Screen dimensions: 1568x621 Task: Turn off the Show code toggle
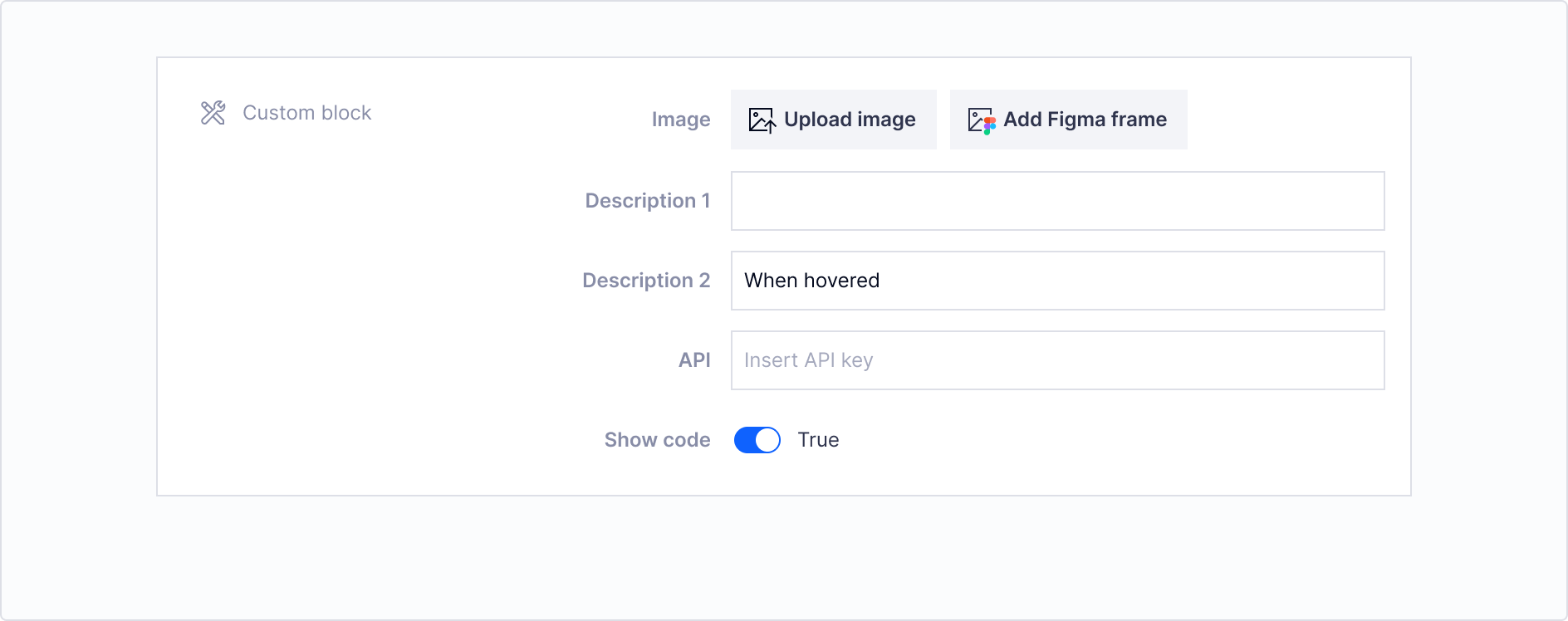757,440
